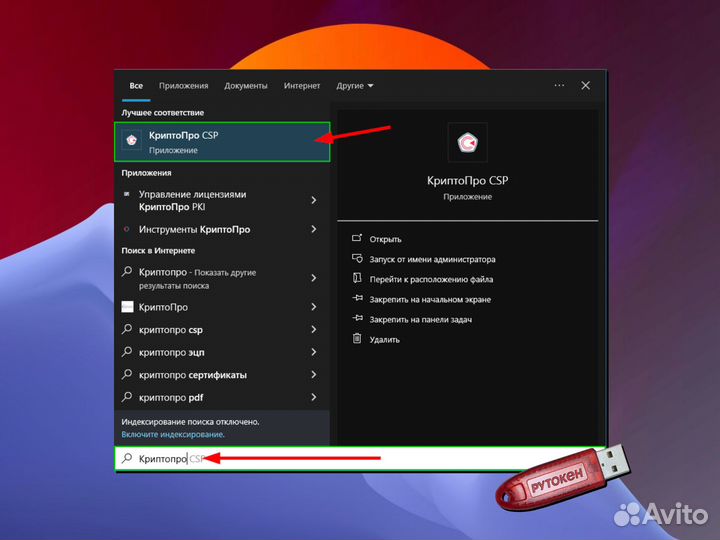Click the КриптоПро CSP icon in best match
This screenshot has height=540, width=720.
(131, 140)
